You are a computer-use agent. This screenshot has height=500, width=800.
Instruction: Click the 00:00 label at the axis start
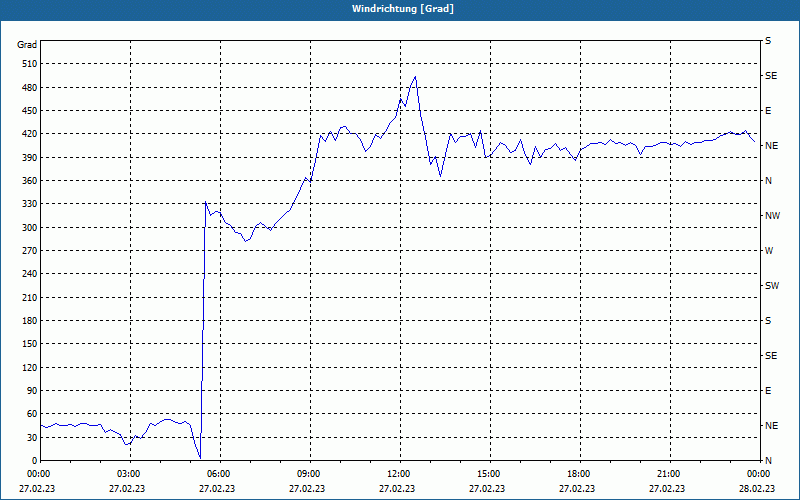(x=40, y=474)
